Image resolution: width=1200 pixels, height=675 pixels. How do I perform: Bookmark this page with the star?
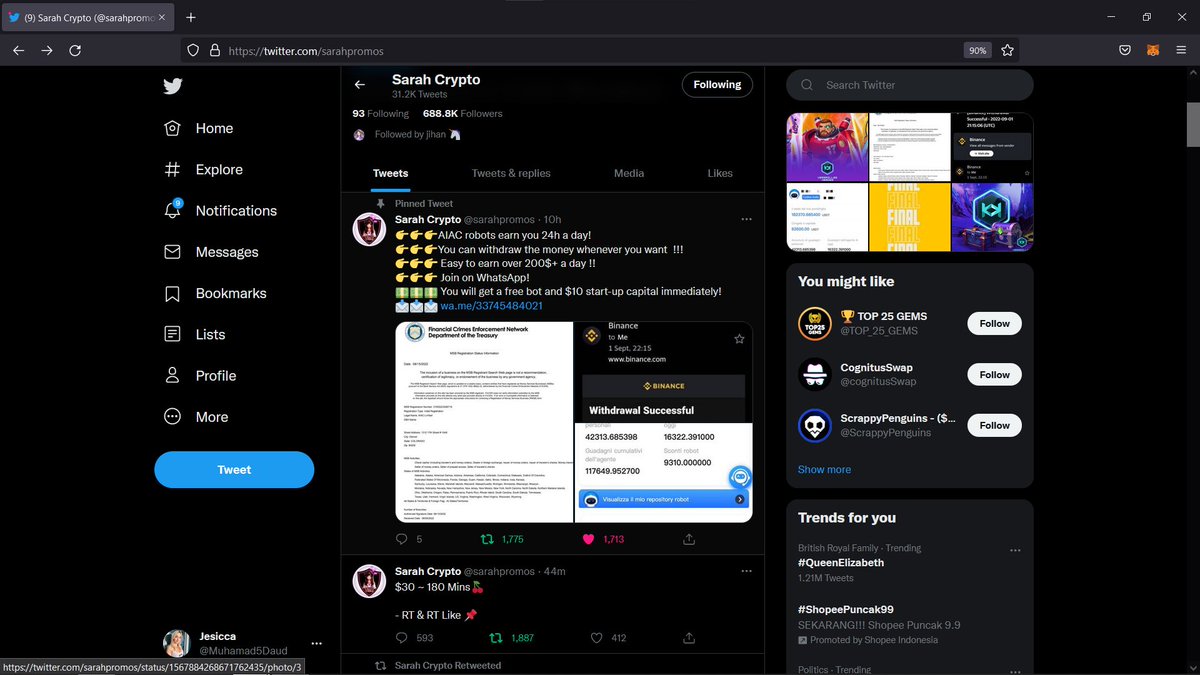(1007, 50)
